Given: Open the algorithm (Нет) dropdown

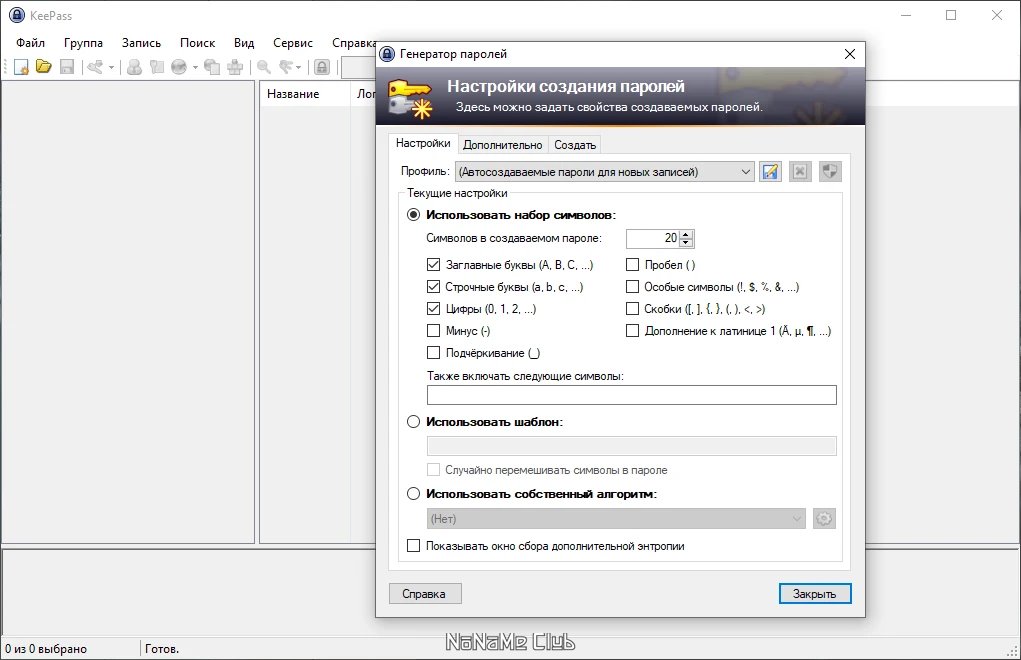Looking at the screenshot, I should tap(616, 519).
